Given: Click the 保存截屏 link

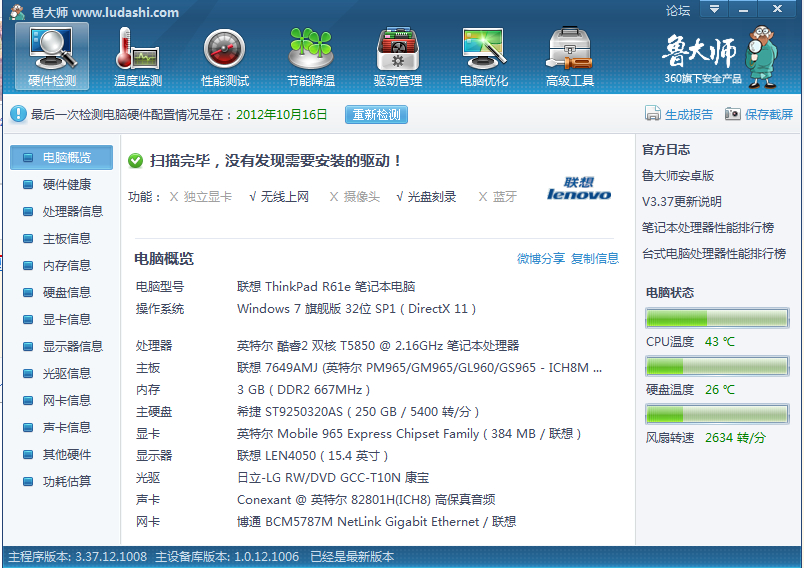Looking at the screenshot, I should click(769, 114).
